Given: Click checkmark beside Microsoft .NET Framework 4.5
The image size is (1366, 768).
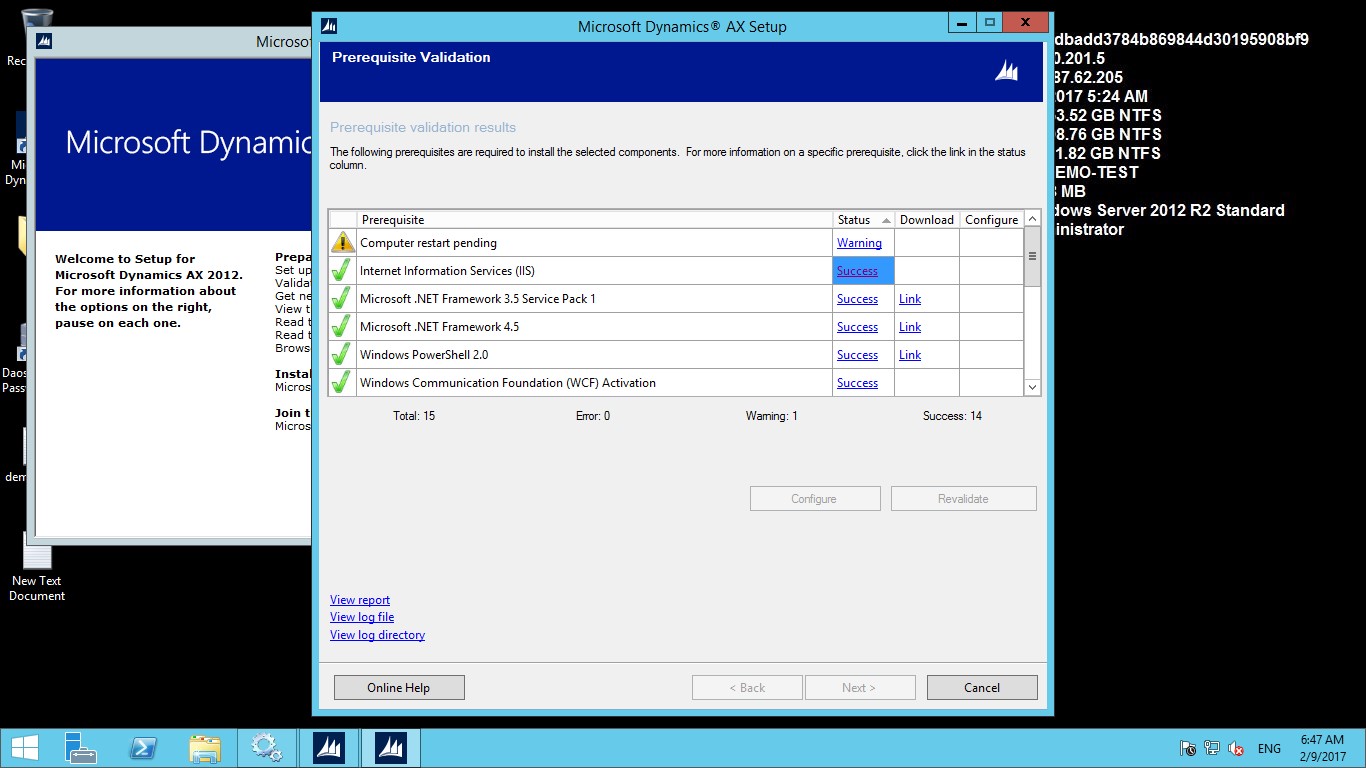Looking at the screenshot, I should [x=342, y=326].
